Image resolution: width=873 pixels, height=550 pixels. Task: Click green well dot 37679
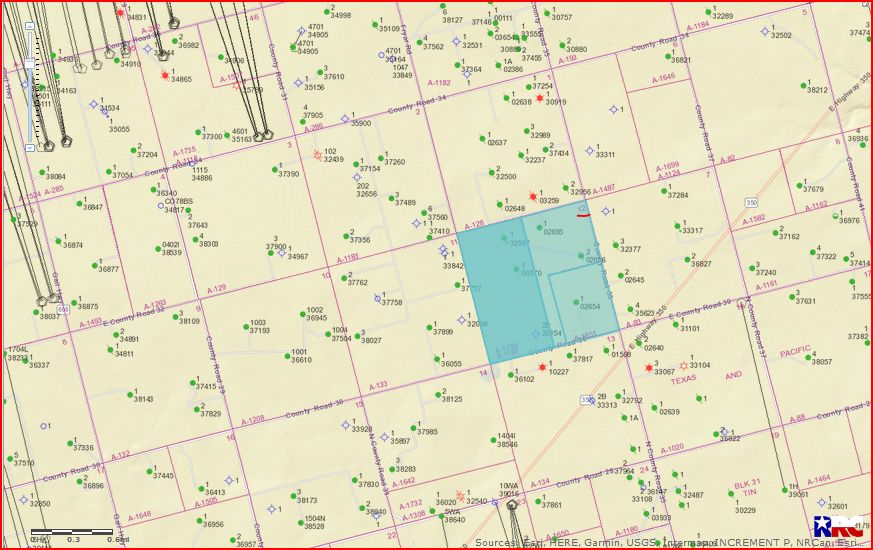pos(799,185)
